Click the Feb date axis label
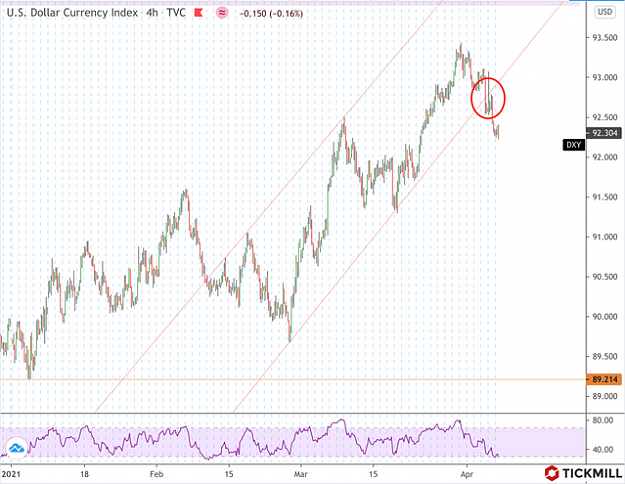625x484 pixels. click(x=156, y=474)
